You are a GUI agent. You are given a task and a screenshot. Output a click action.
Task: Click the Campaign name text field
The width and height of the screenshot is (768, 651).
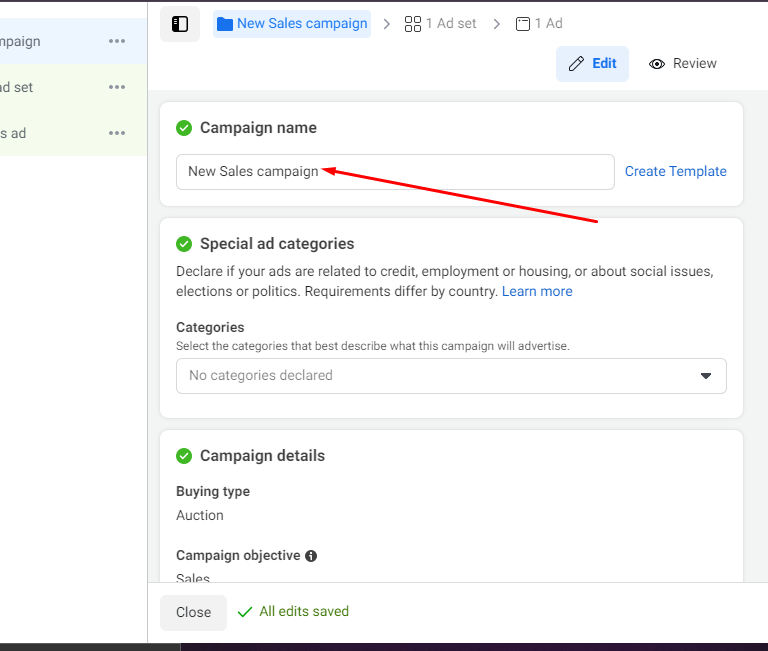click(395, 172)
